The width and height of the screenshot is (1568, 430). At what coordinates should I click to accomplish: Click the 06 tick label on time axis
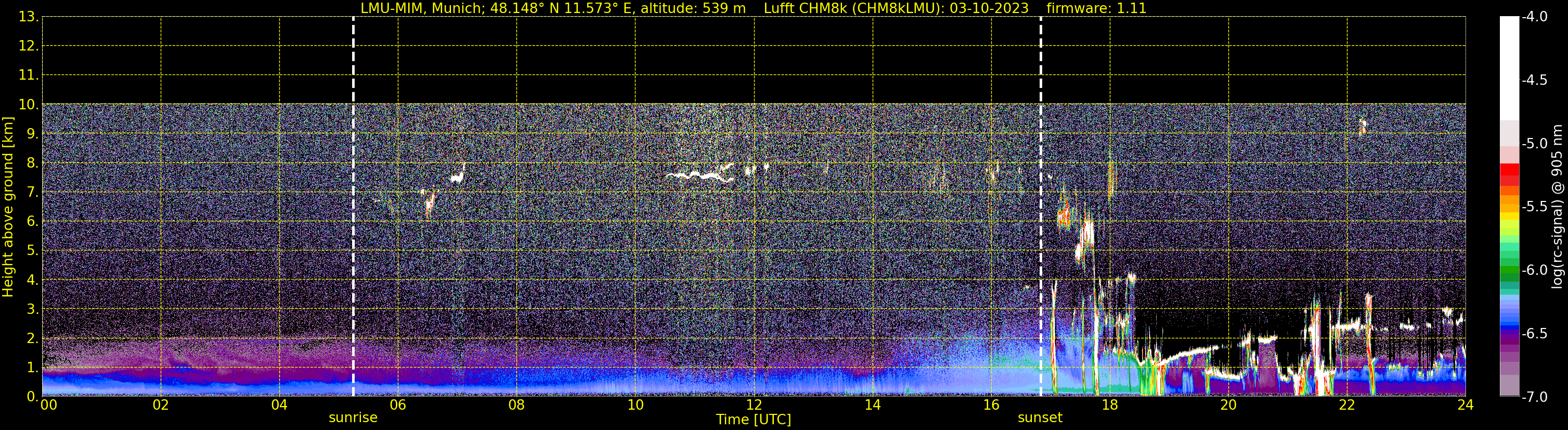[398, 405]
